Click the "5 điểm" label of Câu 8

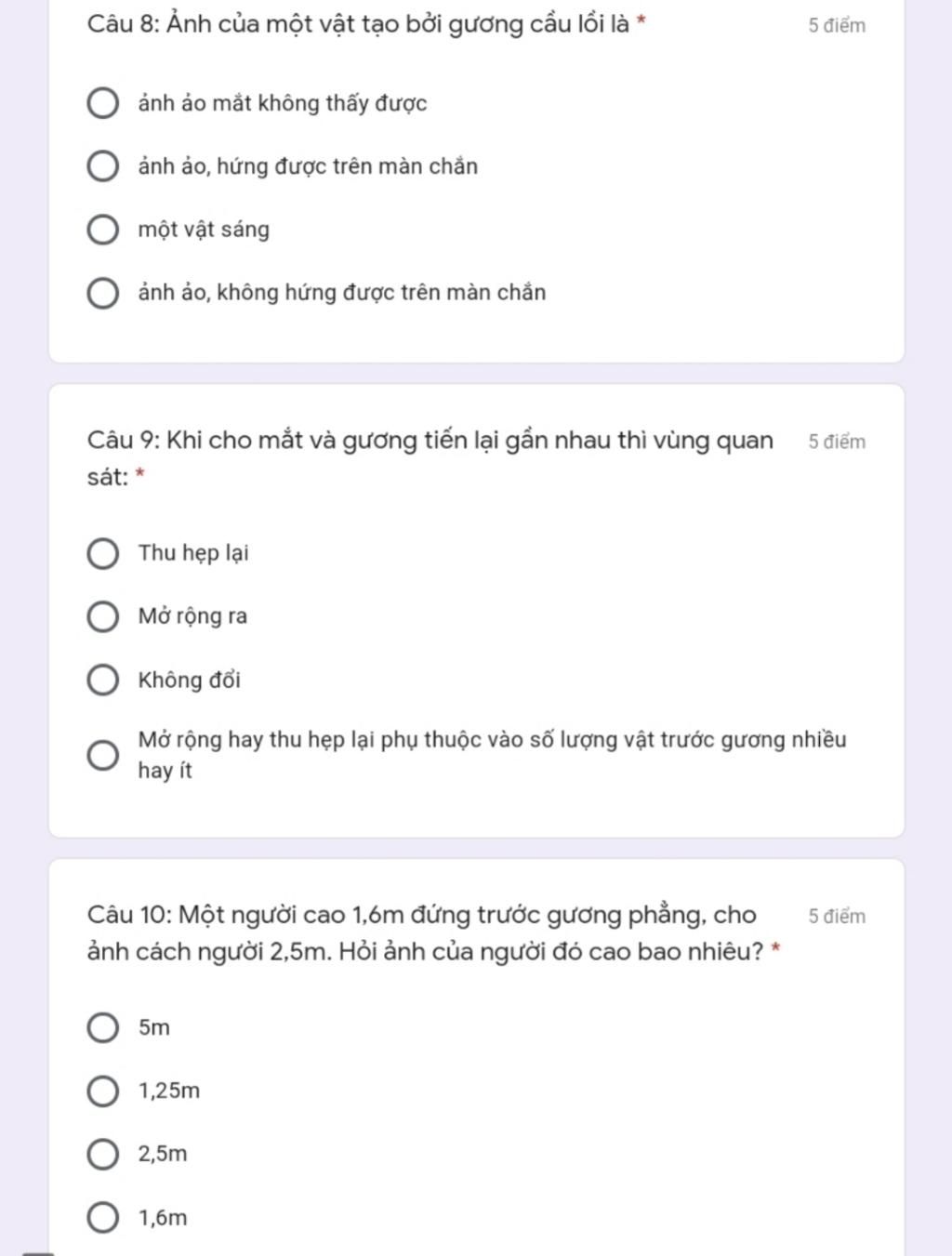coord(837,26)
